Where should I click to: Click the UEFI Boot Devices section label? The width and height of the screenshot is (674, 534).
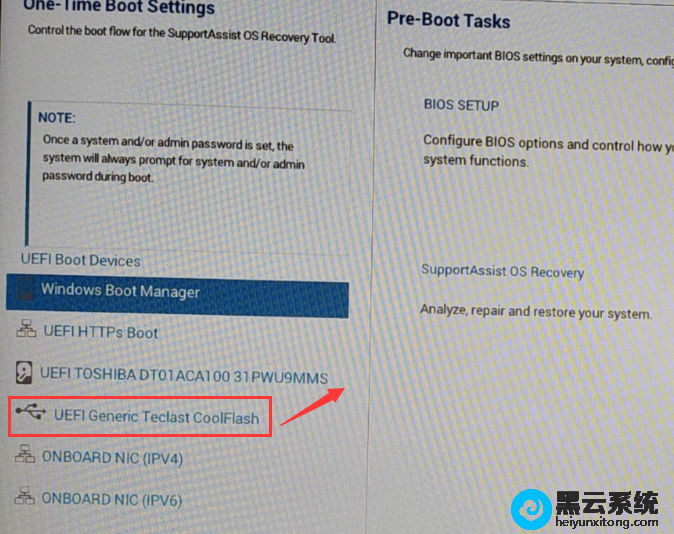tap(81, 260)
